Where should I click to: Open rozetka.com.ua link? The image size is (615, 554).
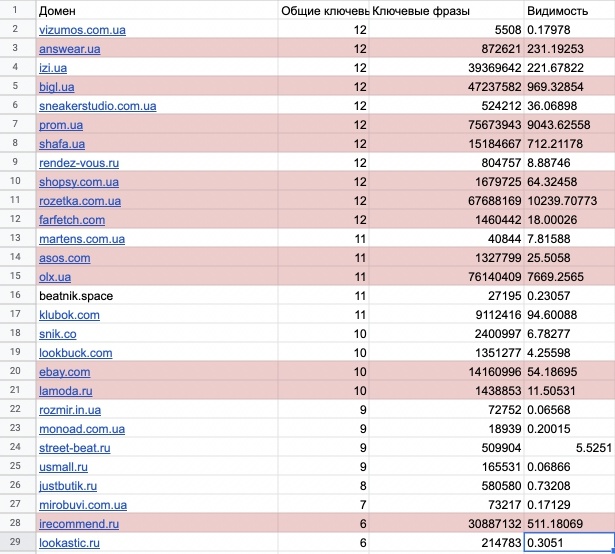tap(80, 201)
